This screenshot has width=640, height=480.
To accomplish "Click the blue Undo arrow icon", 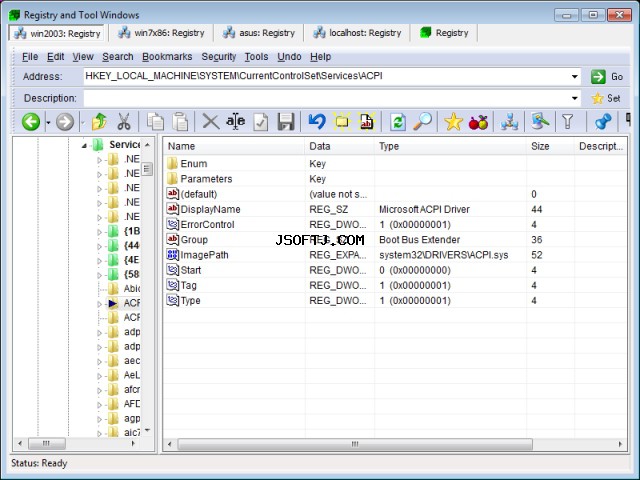I will 317,122.
